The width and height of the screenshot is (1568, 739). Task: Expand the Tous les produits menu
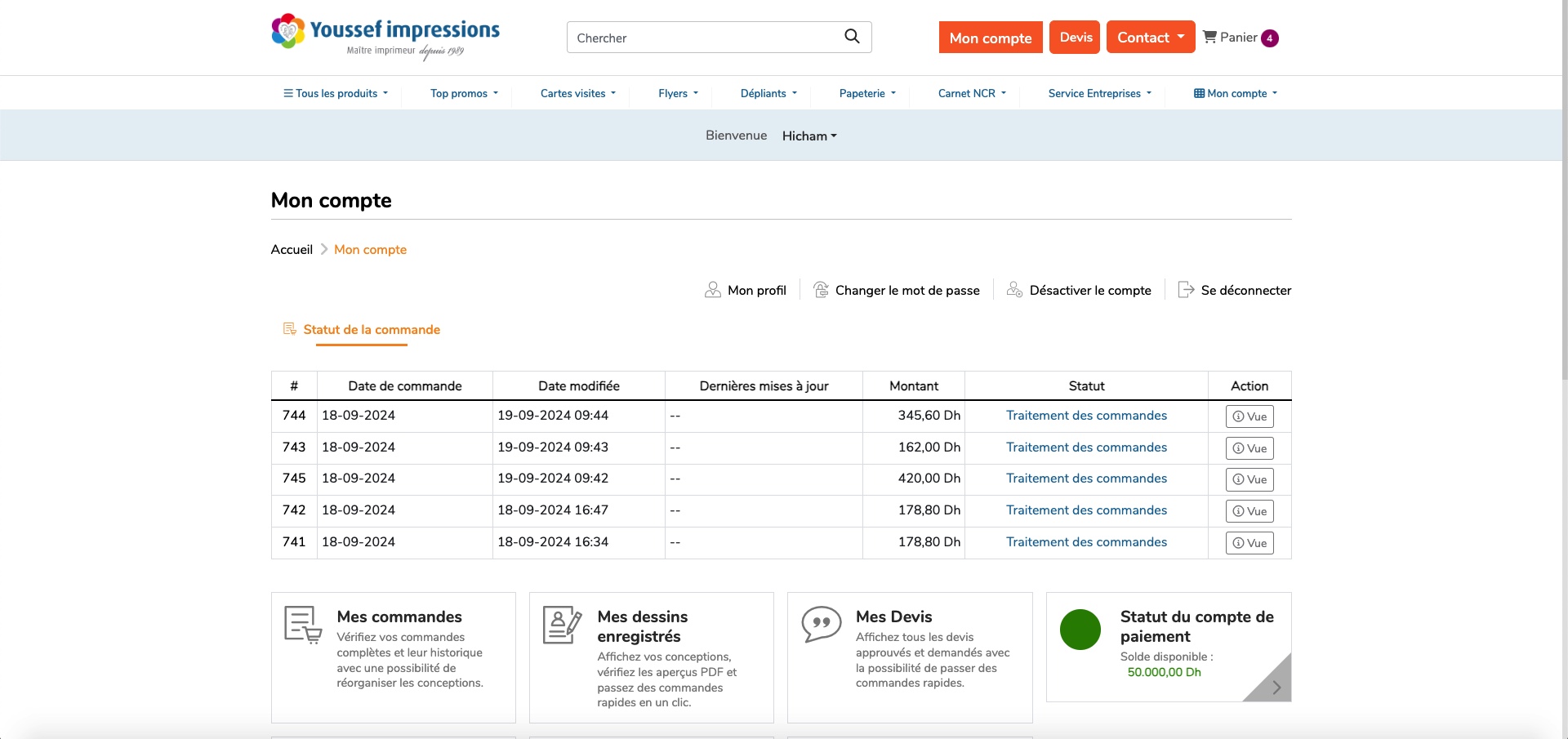pos(336,94)
